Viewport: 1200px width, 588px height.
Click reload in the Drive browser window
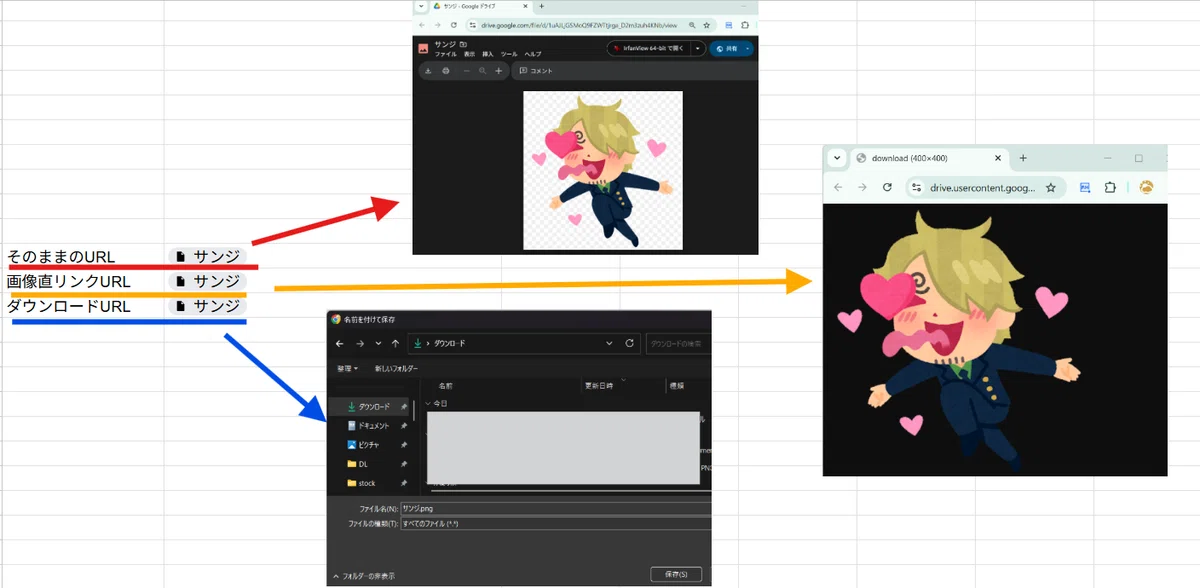(455, 25)
